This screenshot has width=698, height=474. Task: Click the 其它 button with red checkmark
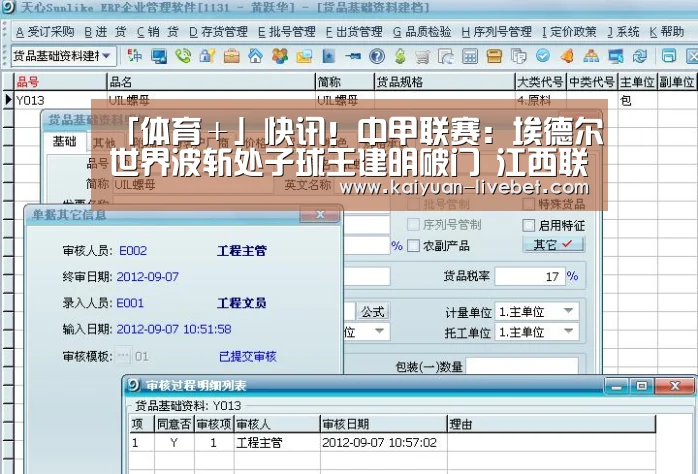click(x=553, y=244)
